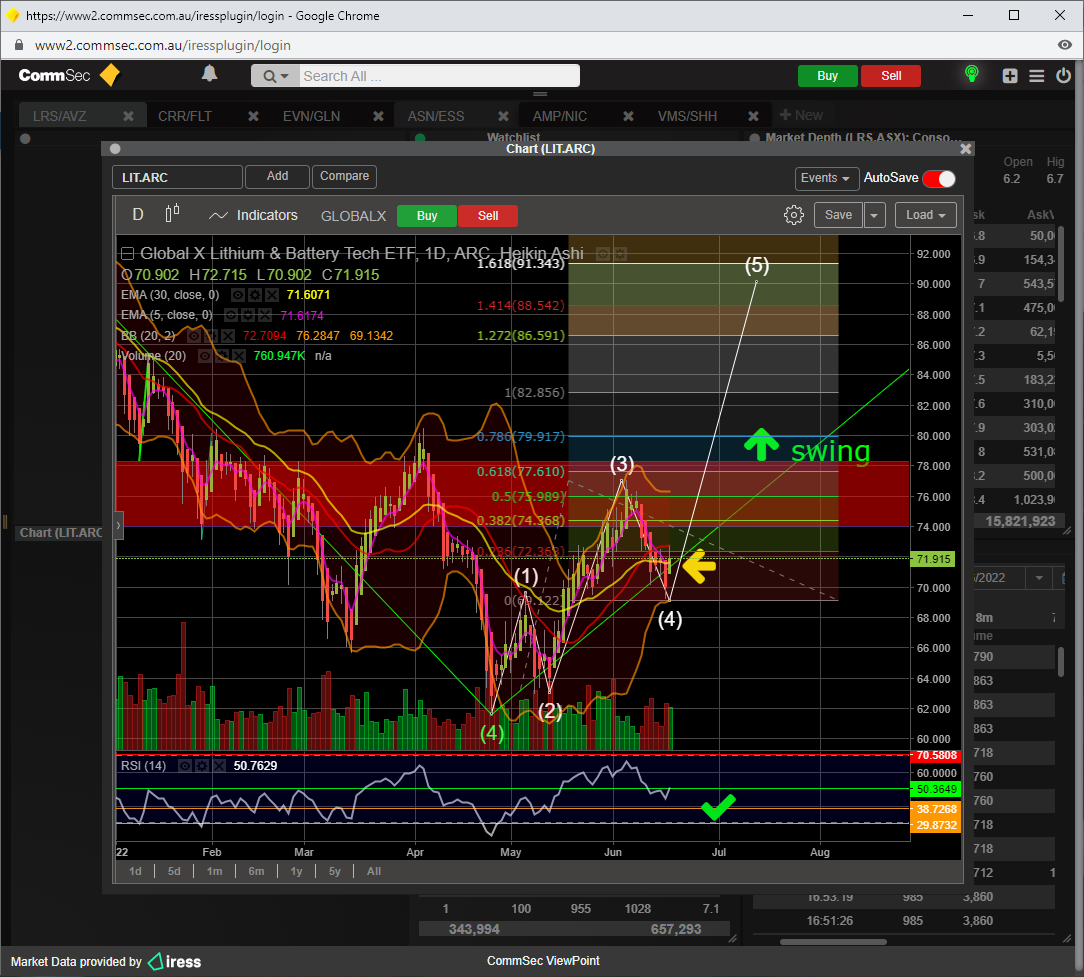Open EMA 30 indicator settings gear
The height and width of the screenshot is (977, 1084).
(255, 295)
